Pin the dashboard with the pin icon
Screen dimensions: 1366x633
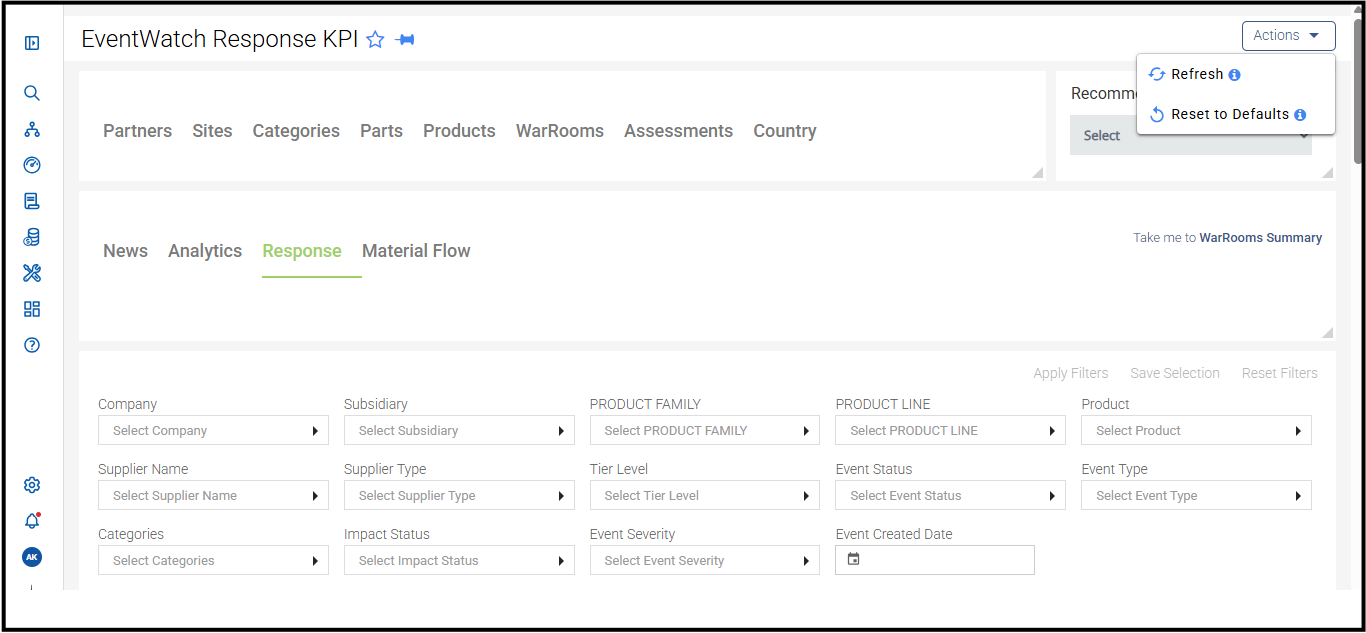(405, 40)
